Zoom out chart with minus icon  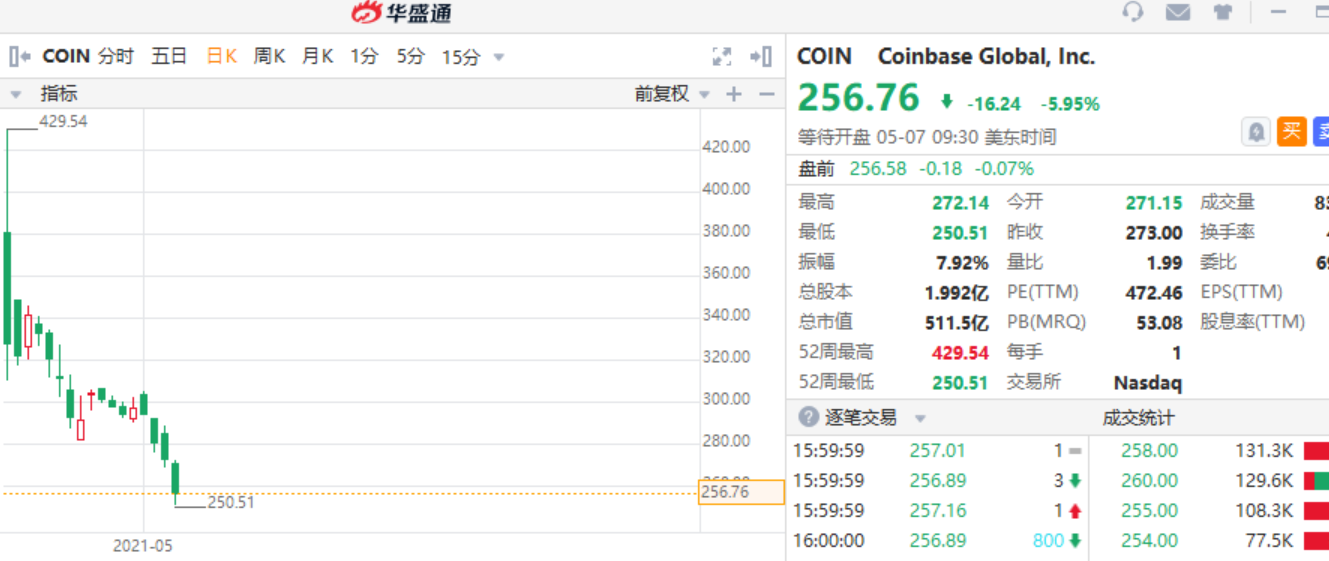click(767, 94)
